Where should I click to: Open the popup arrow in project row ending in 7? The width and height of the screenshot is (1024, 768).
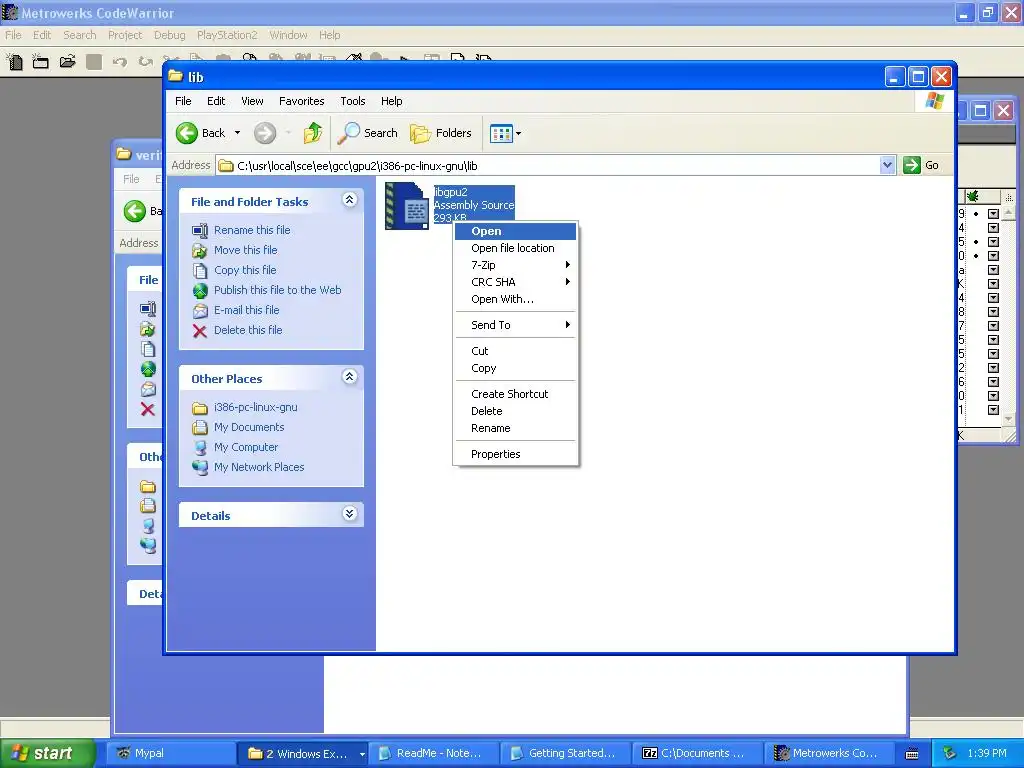click(993, 326)
